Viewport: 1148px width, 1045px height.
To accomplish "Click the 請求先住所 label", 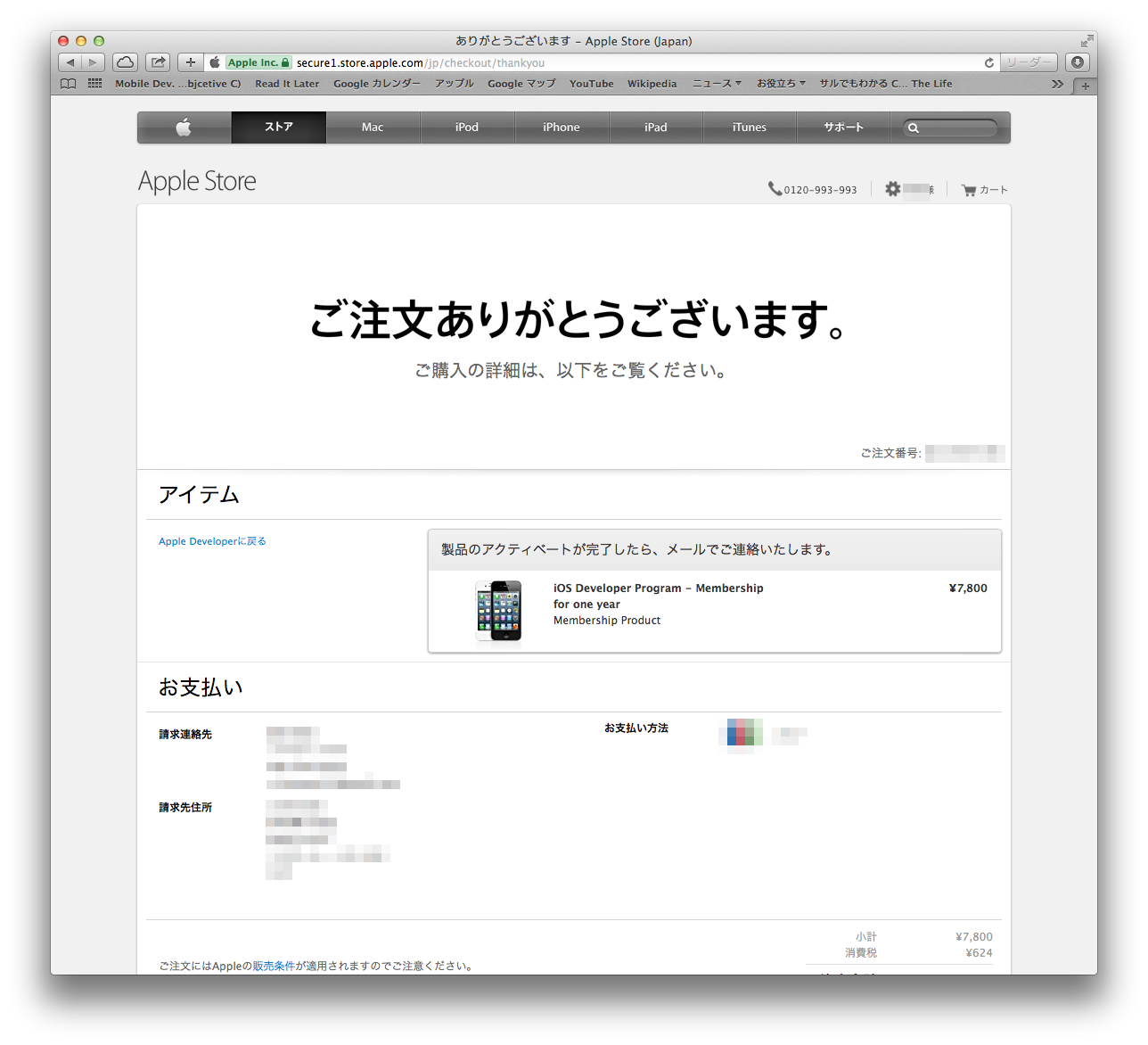I will pyautogui.click(x=185, y=808).
